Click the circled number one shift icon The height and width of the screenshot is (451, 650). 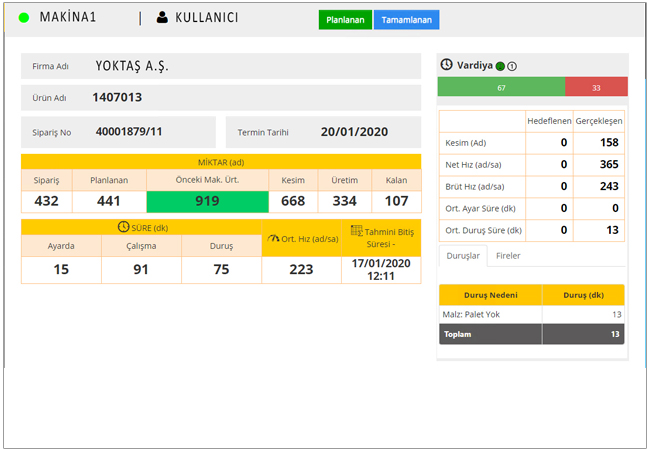click(512, 66)
